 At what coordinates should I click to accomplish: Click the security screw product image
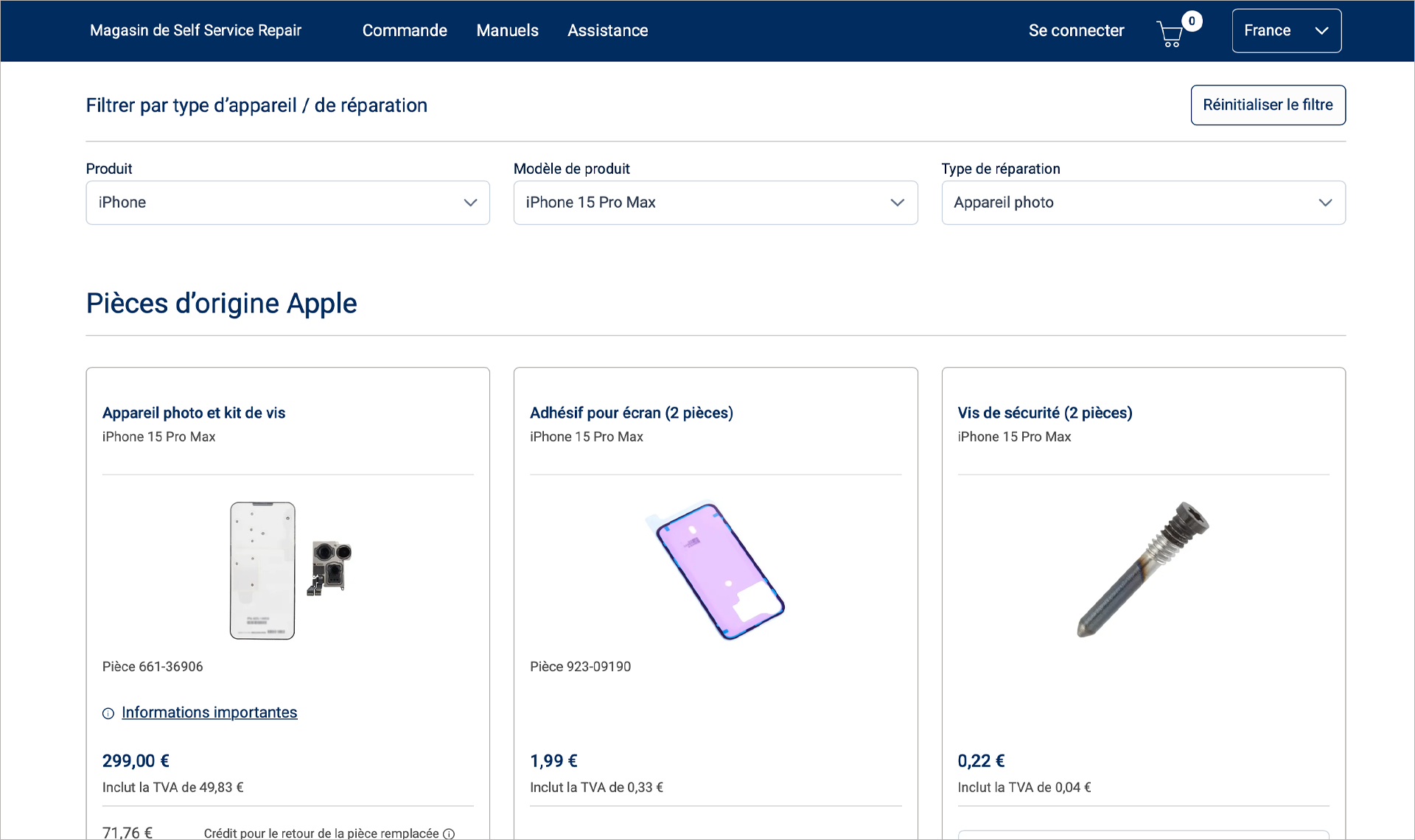pyautogui.click(x=1143, y=570)
